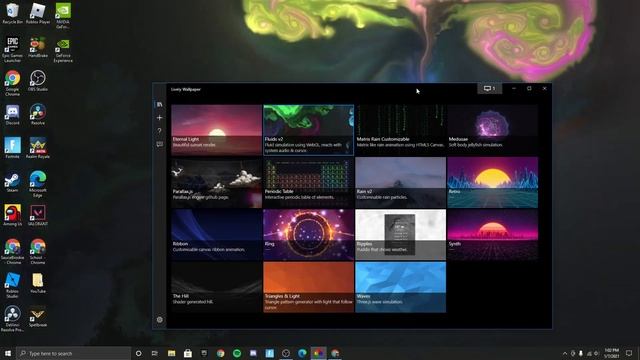Open Microsoft Store from the taskbar

[x=188, y=353]
